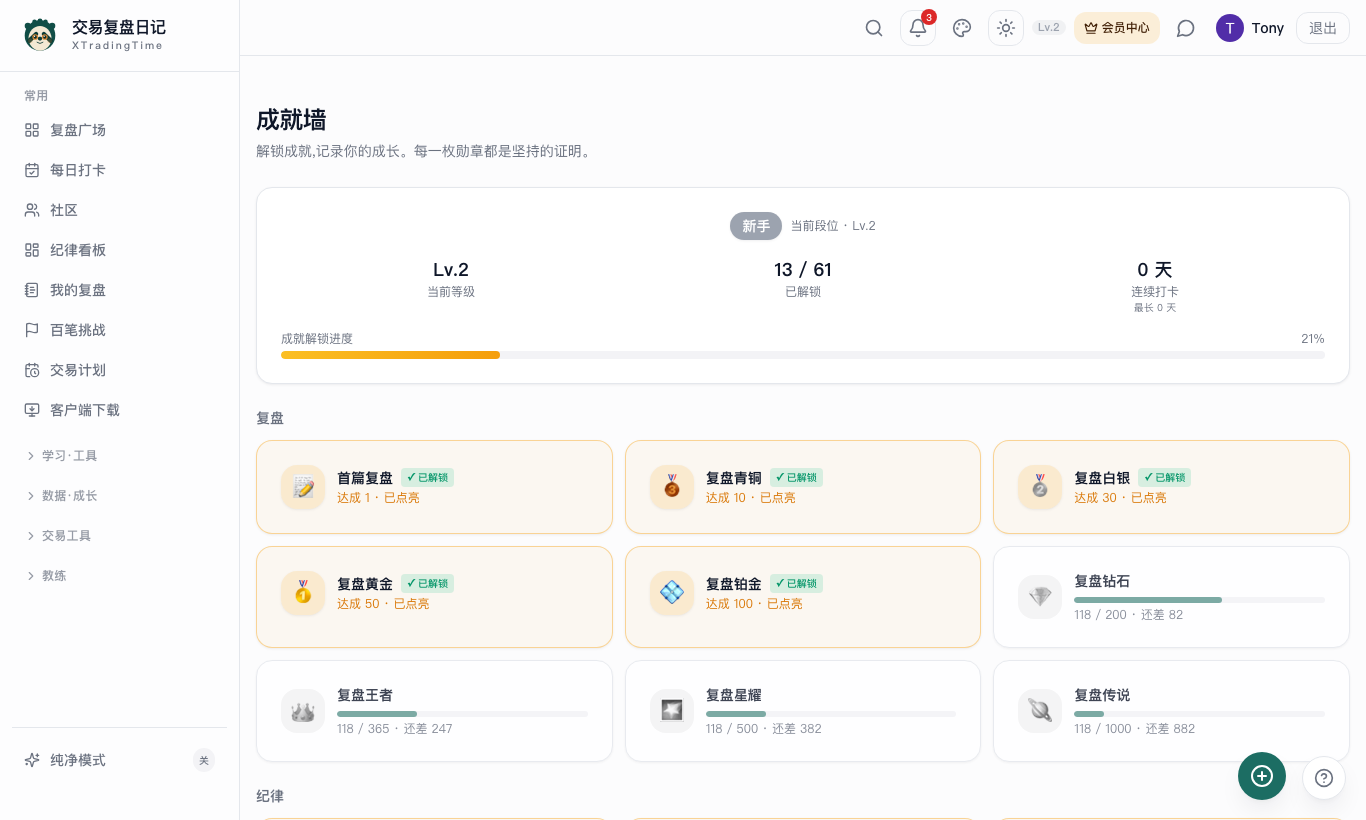Click the 复盘星耀 star icon
This screenshot has height=820, width=1366.
672,711
